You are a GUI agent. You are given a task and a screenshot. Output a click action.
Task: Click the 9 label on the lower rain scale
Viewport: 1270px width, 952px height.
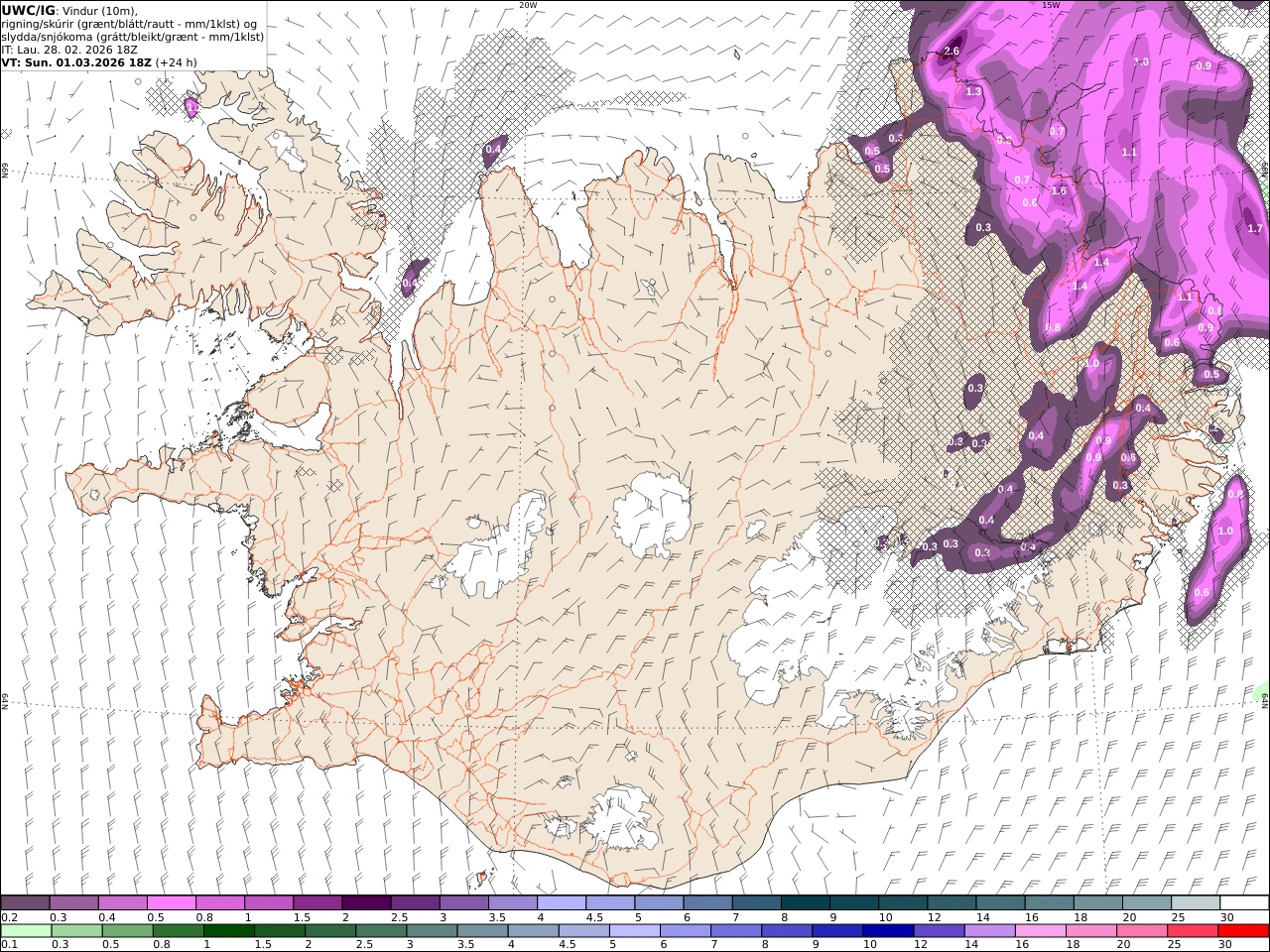click(817, 944)
